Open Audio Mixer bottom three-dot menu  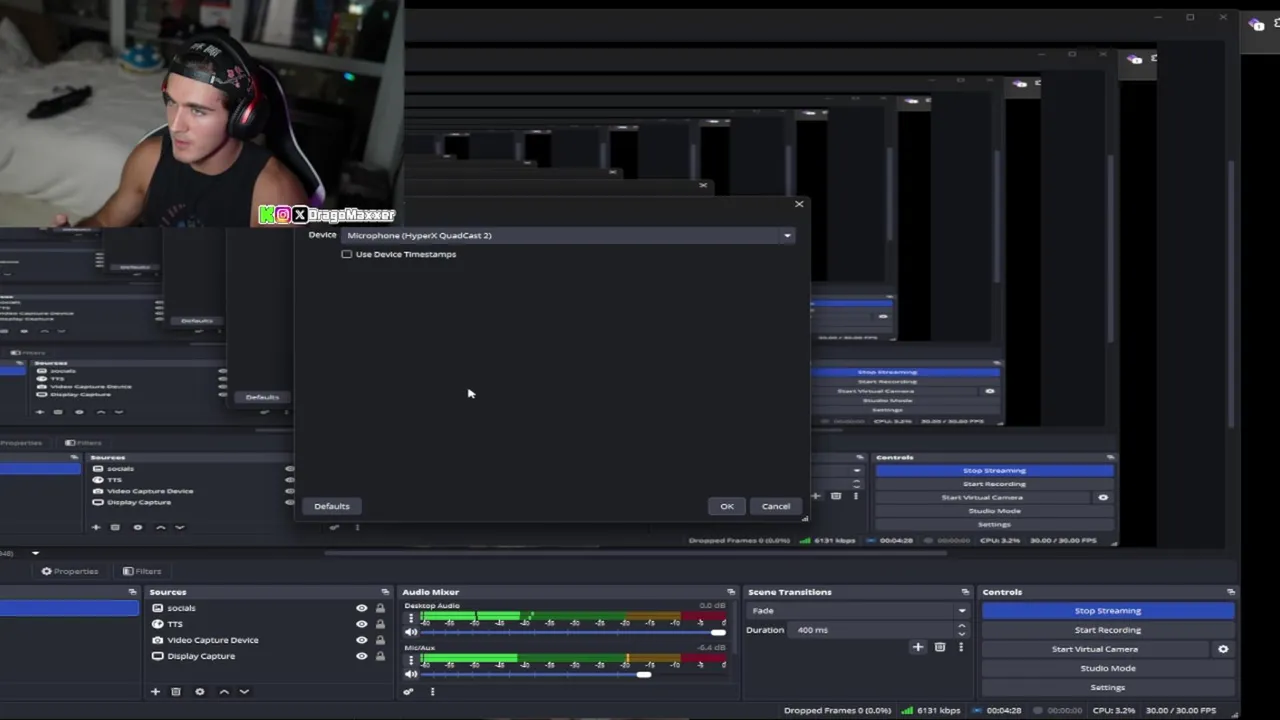(432, 691)
